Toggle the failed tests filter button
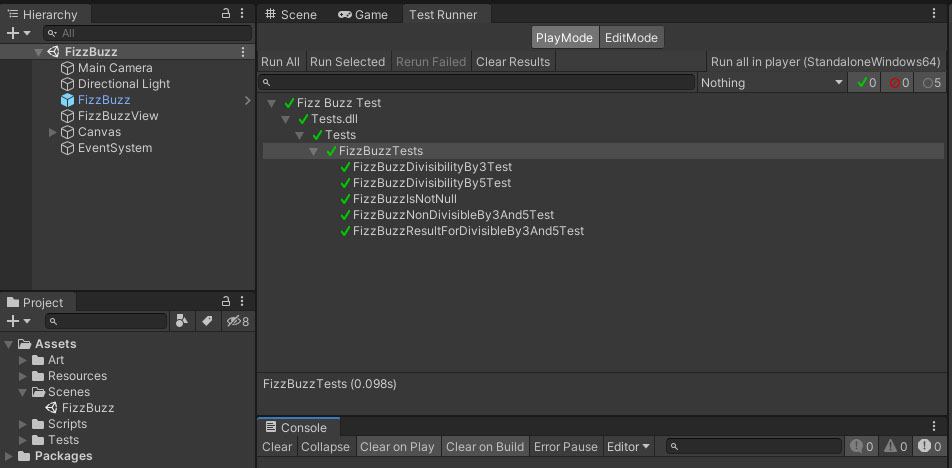 (x=899, y=83)
